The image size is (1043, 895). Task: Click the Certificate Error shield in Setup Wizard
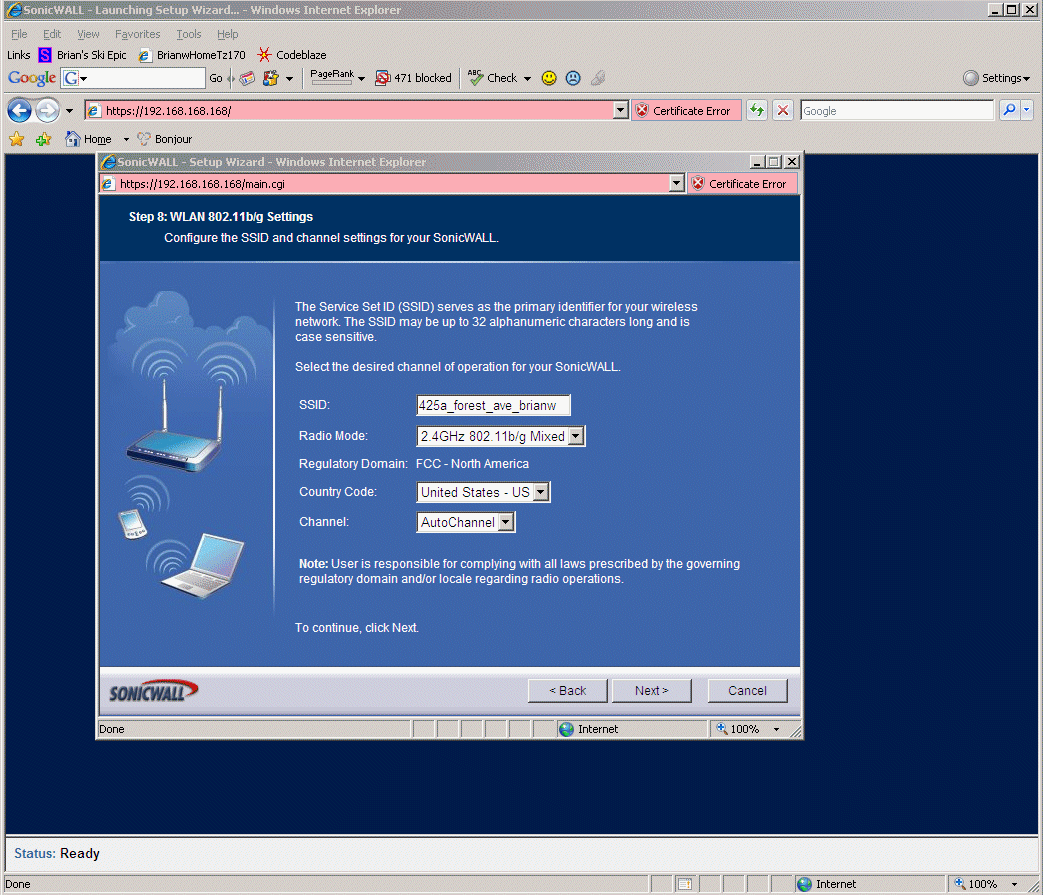(x=698, y=184)
